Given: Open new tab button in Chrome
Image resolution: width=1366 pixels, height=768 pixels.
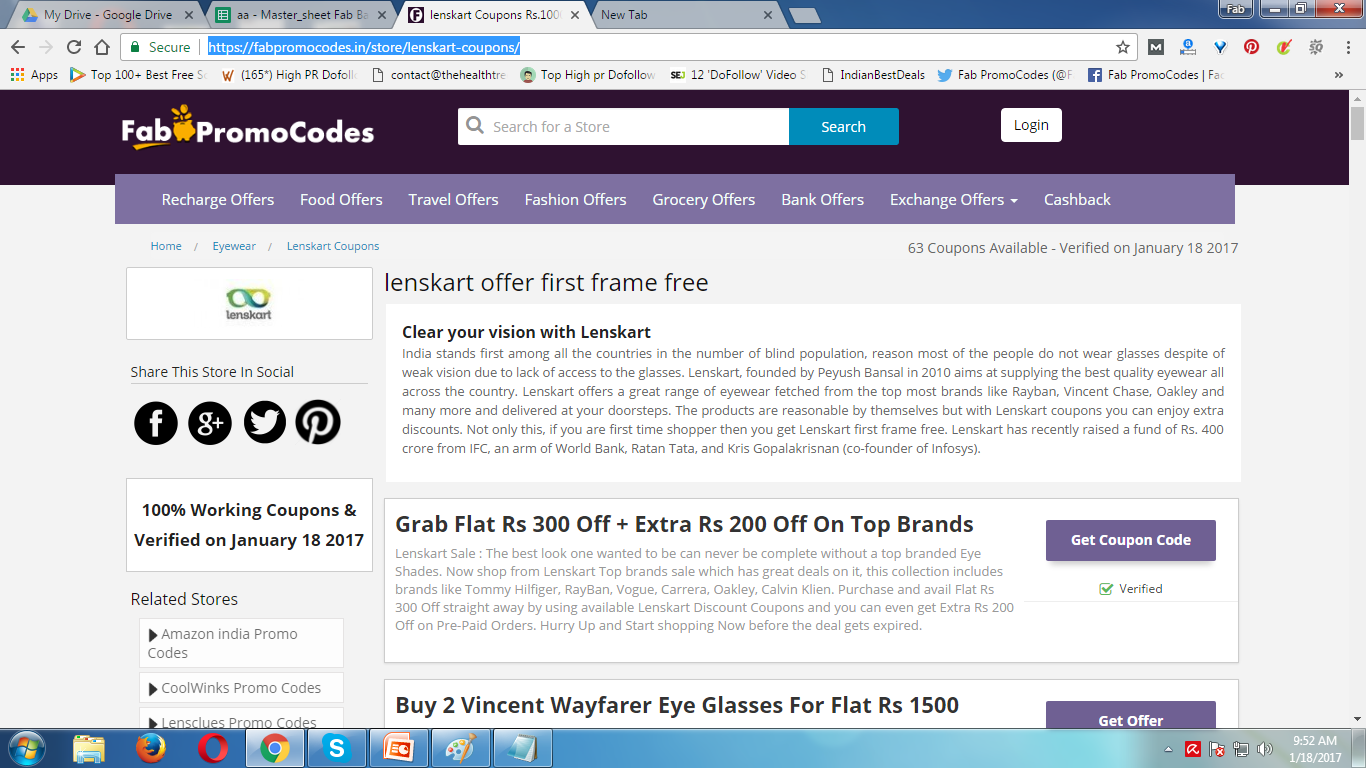Looking at the screenshot, I should coord(804,15).
